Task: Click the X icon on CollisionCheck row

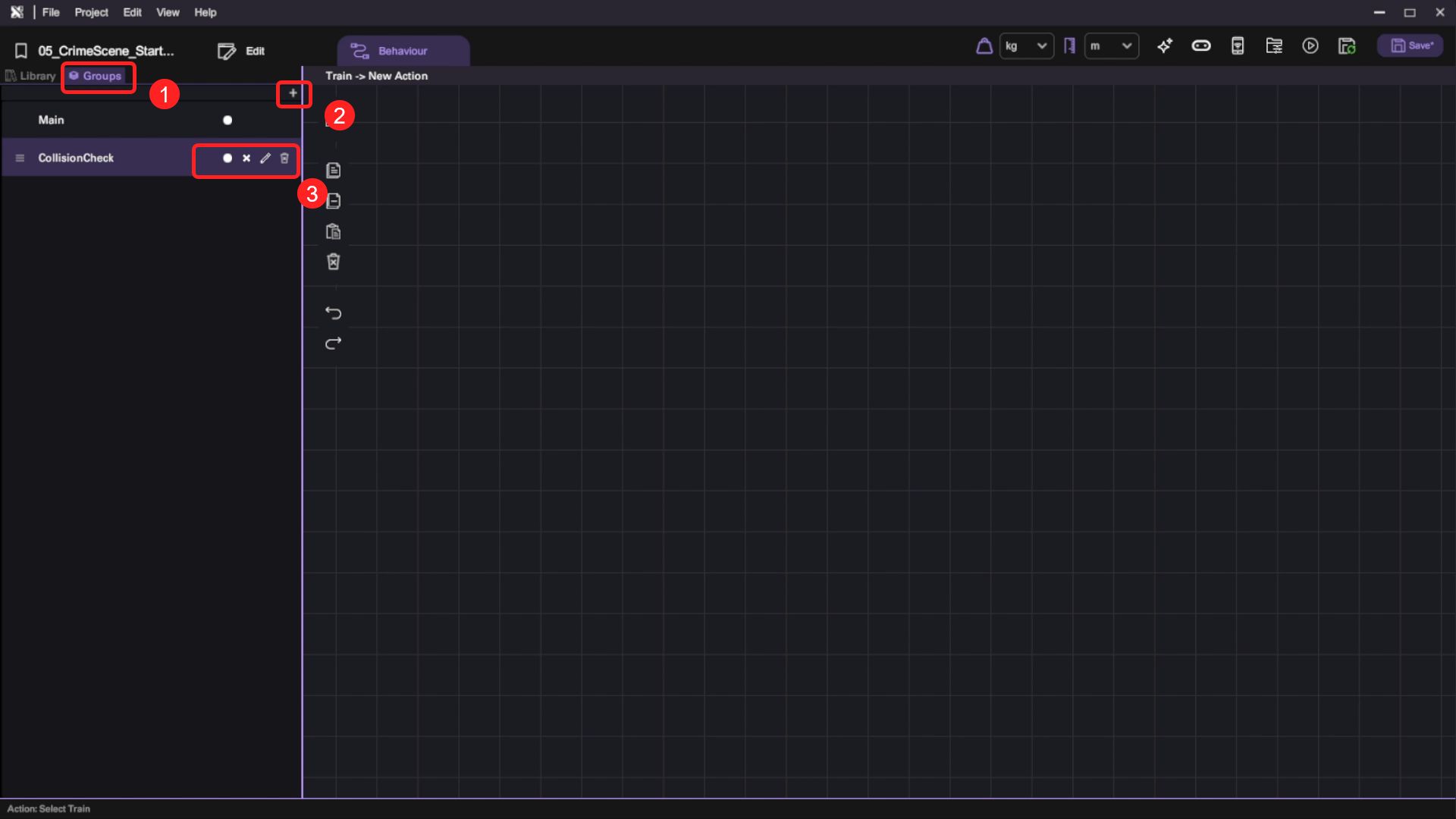Action: click(x=246, y=158)
